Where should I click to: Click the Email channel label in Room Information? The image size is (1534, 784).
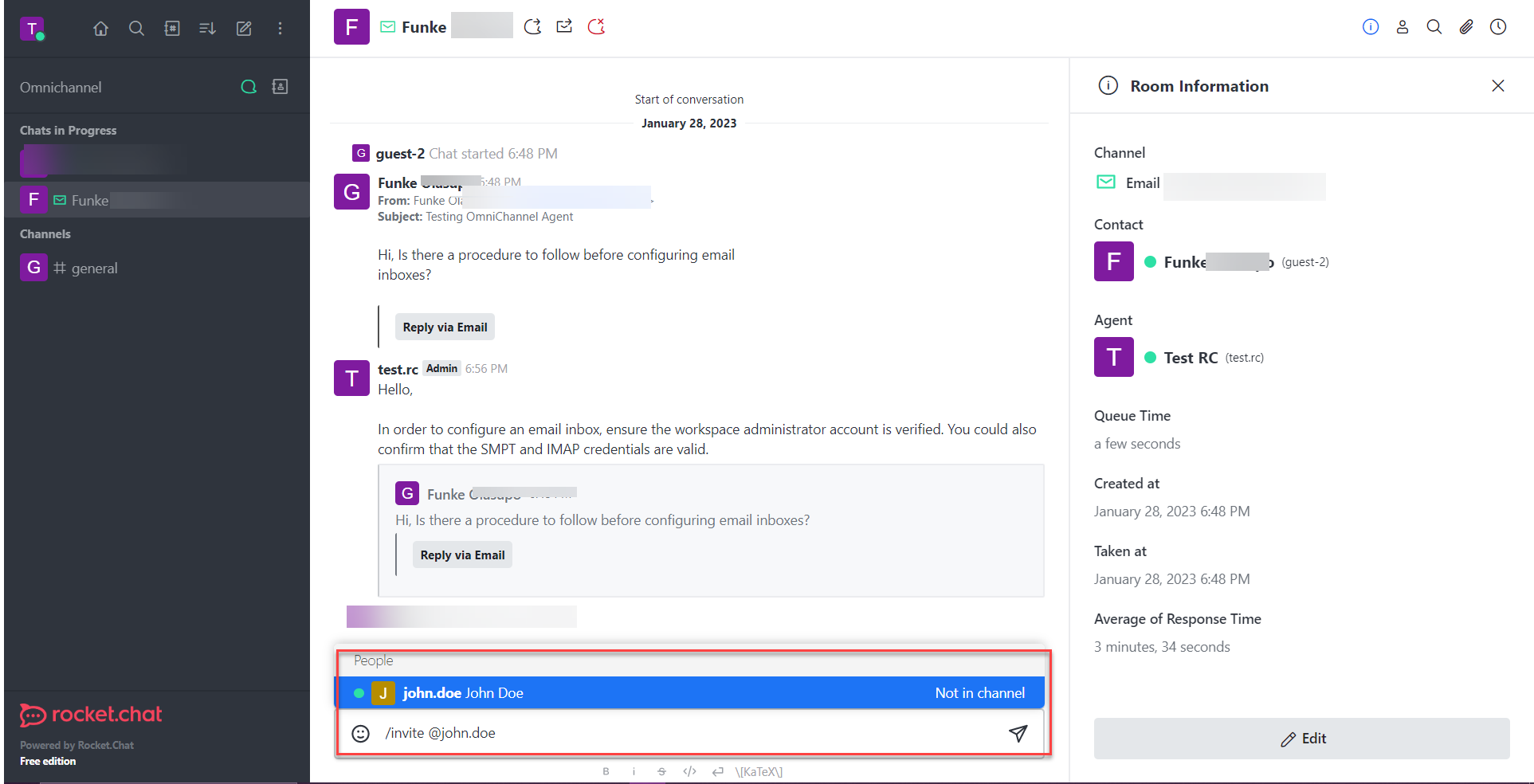coord(1143,183)
